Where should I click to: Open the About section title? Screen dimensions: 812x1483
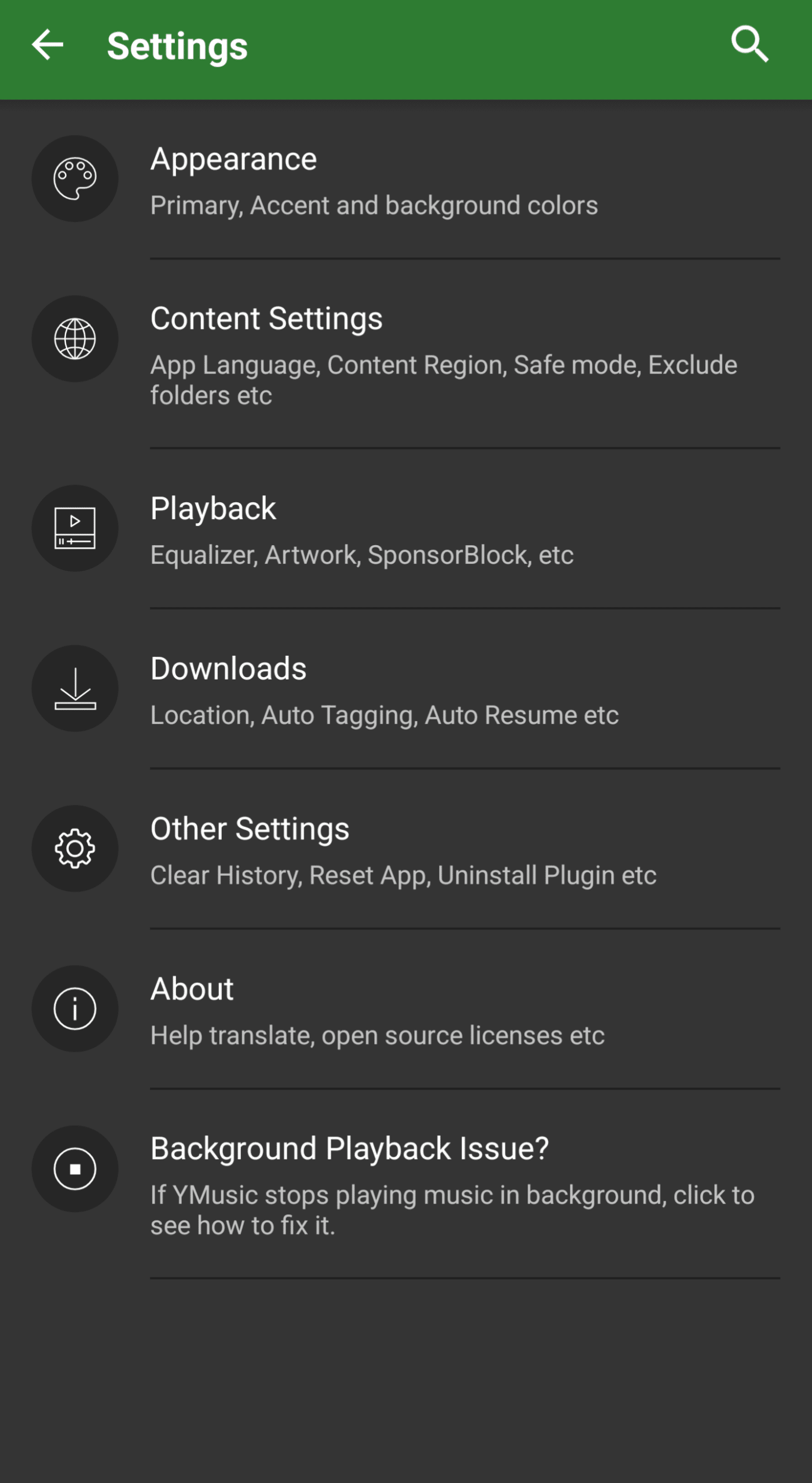pos(192,989)
